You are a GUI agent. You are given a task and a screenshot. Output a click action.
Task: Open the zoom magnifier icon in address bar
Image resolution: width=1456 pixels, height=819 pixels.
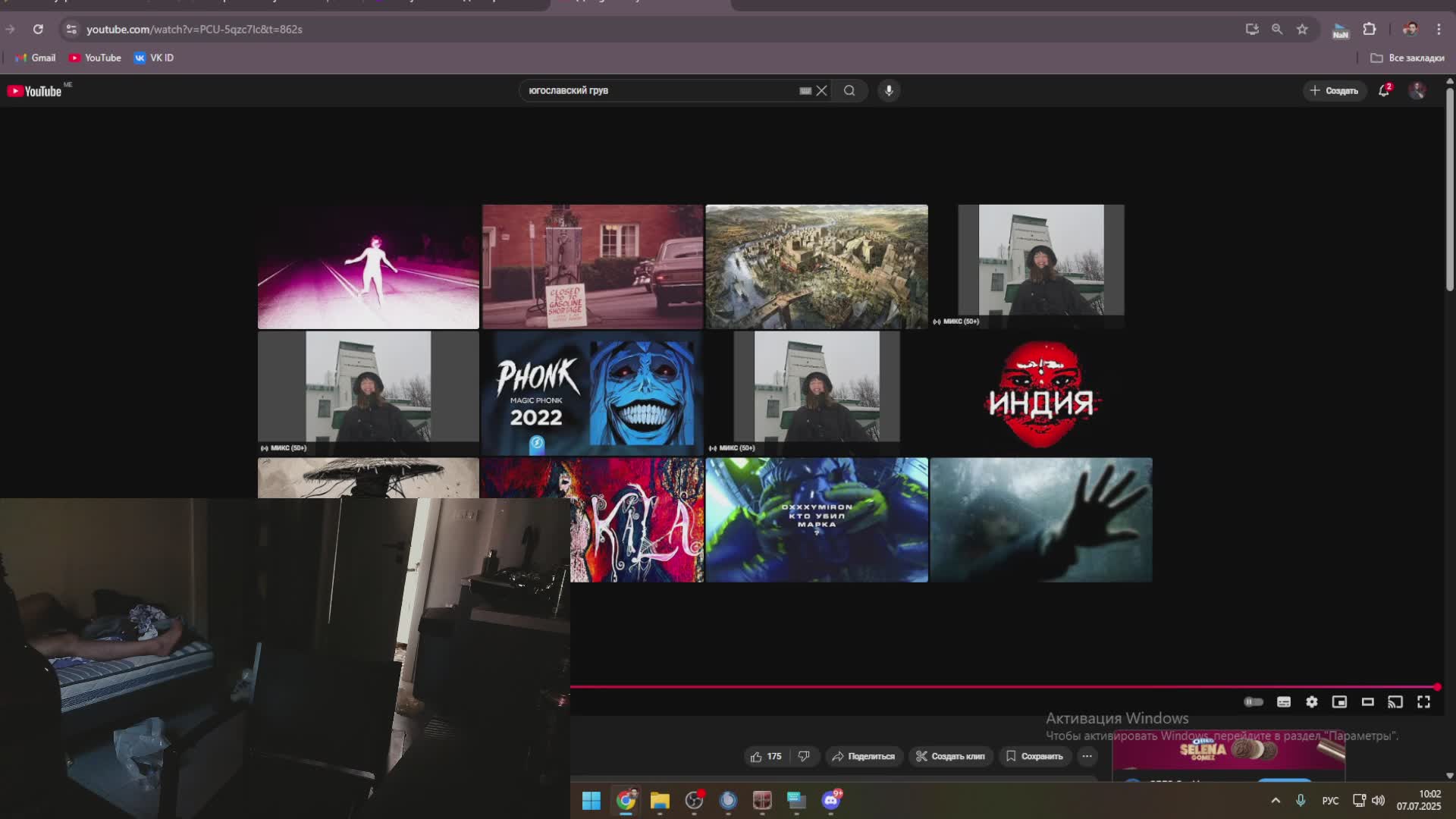click(x=1277, y=29)
